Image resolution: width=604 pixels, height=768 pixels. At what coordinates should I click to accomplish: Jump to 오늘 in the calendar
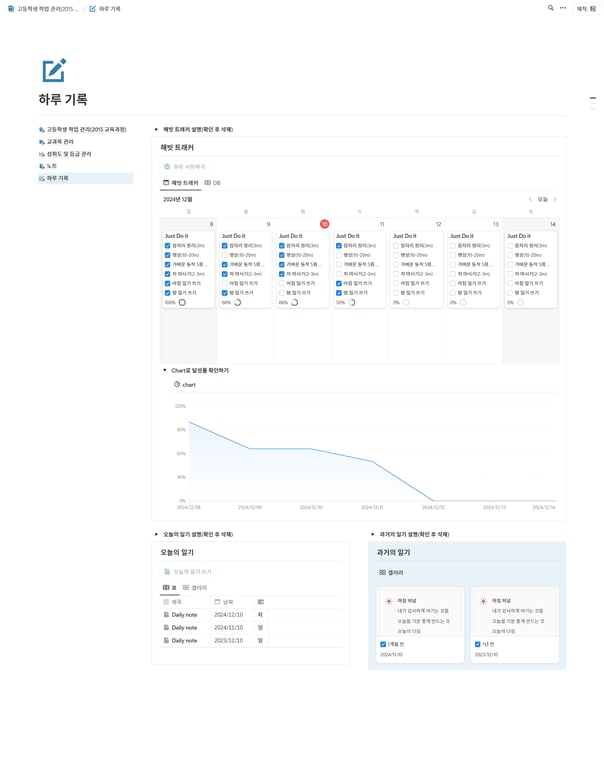click(x=542, y=199)
